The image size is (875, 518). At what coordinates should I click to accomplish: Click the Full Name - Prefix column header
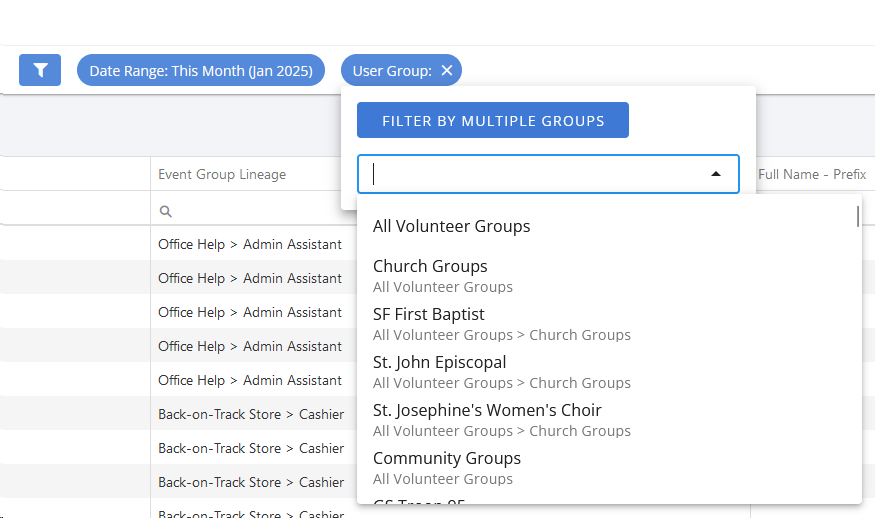coord(812,174)
